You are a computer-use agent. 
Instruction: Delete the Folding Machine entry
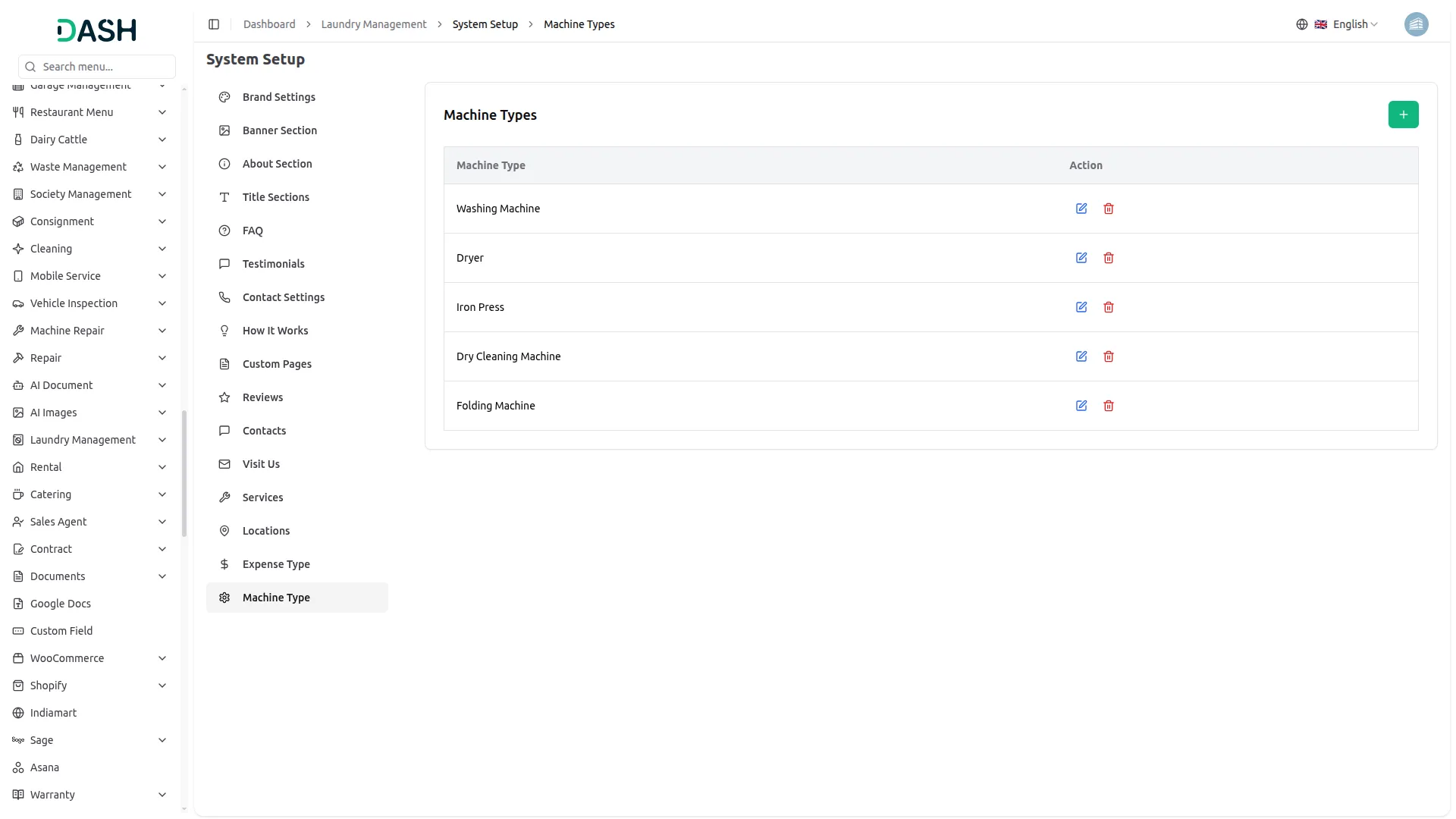[1109, 406]
